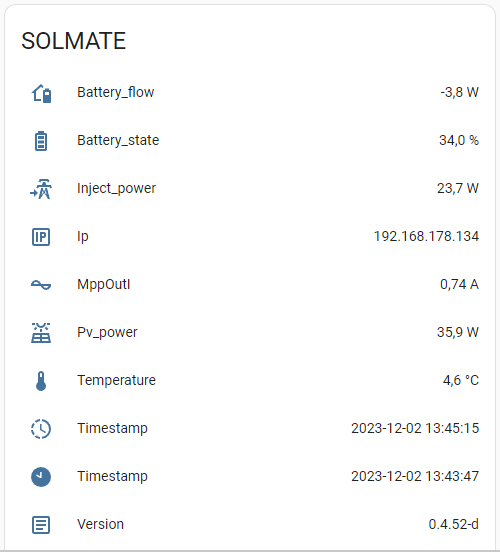Click the SOLMATE card title
This screenshot has width=500, height=552.
click(x=73, y=41)
